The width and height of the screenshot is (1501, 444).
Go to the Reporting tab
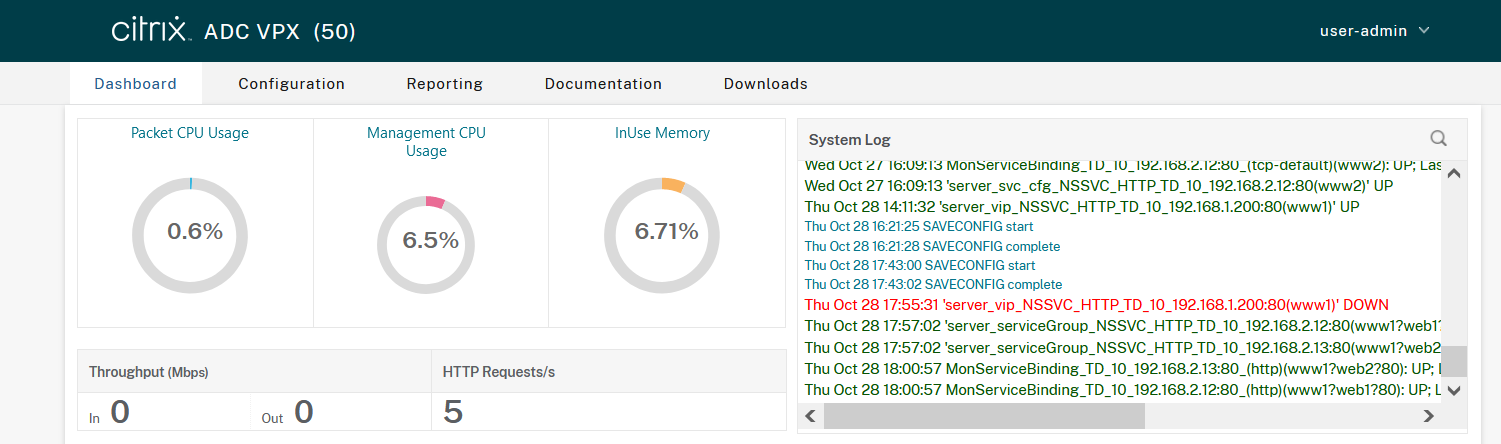pos(444,84)
